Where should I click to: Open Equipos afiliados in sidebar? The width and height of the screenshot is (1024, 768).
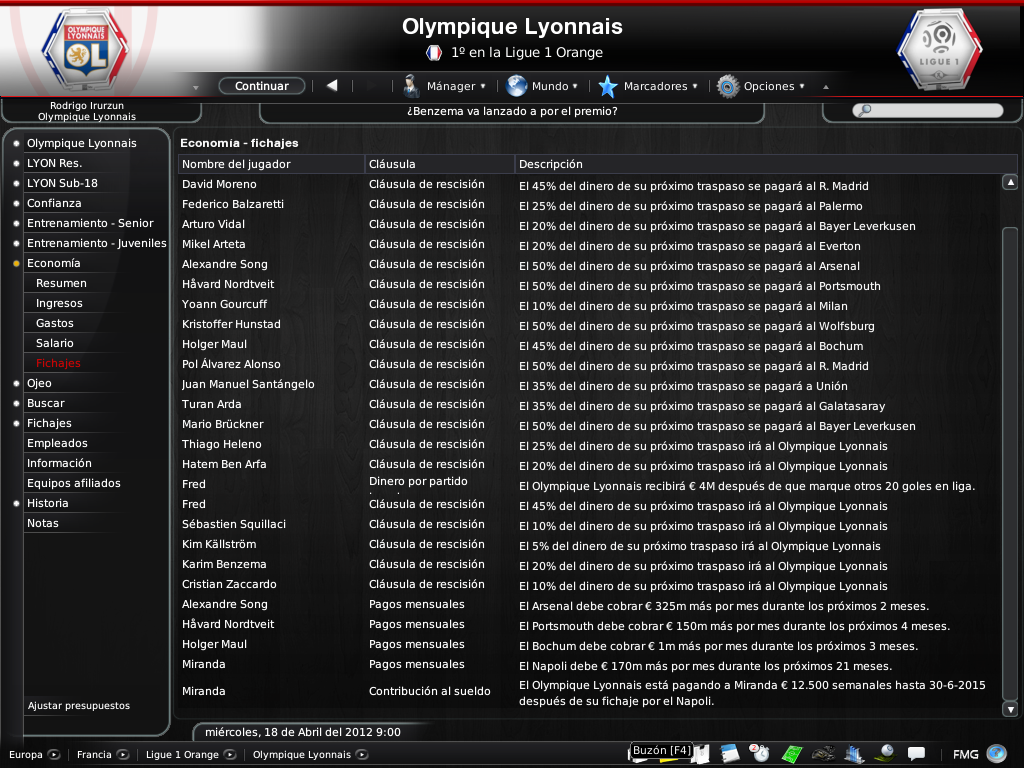click(74, 483)
